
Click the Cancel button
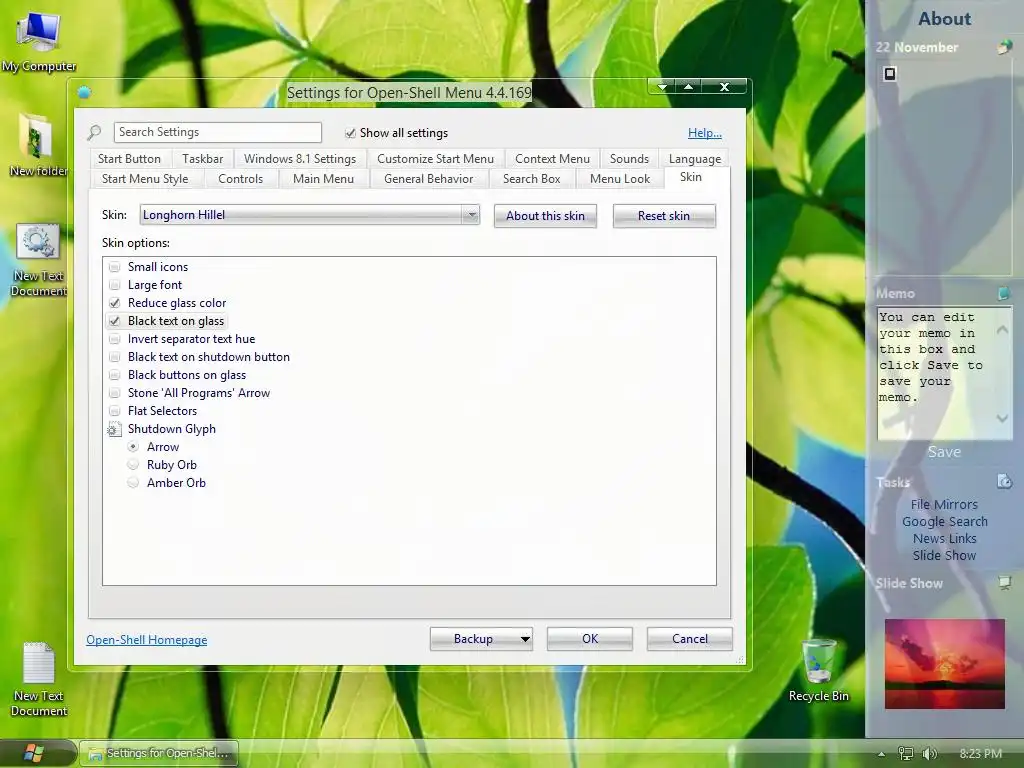click(690, 639)
